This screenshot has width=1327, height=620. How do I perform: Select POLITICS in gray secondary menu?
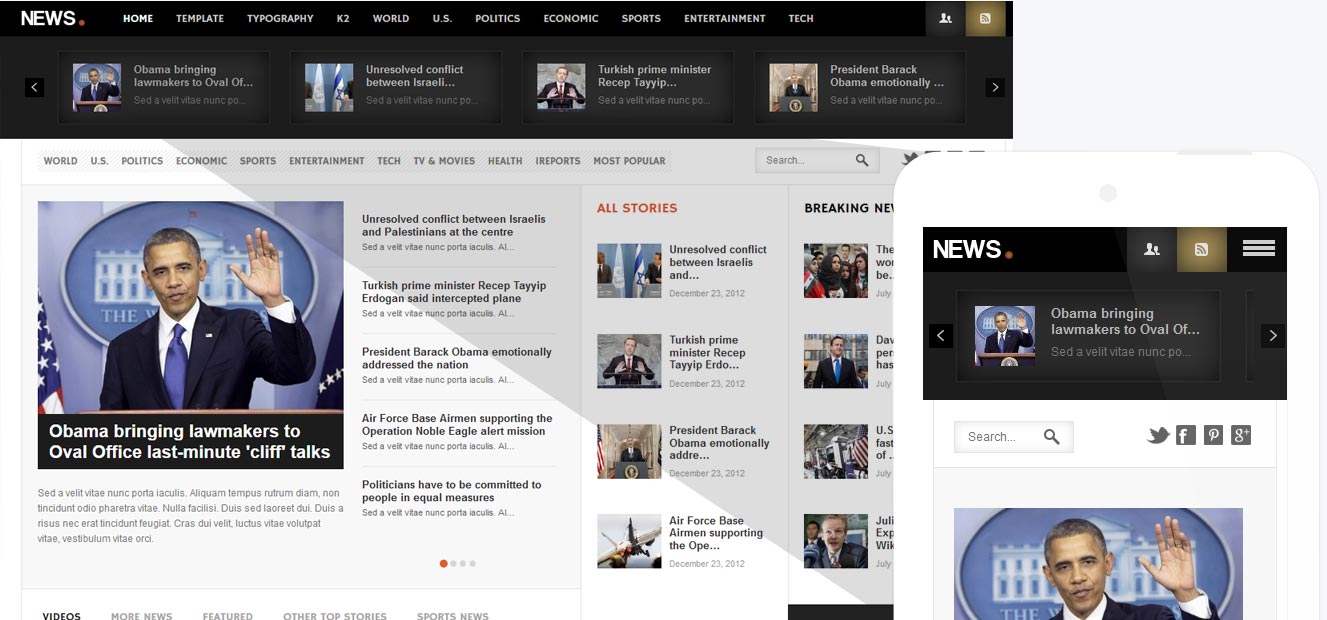click(x=142, y=160)
